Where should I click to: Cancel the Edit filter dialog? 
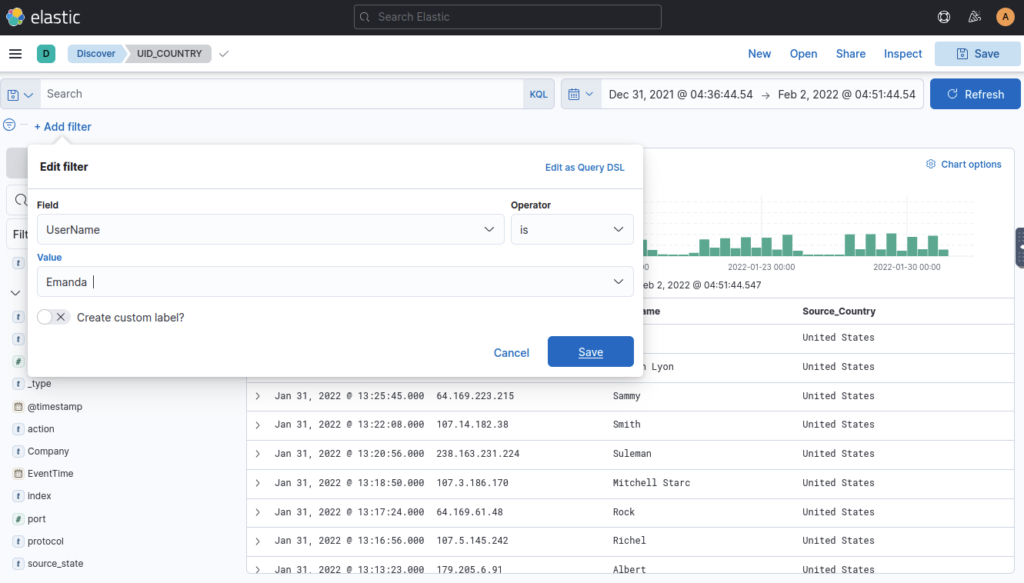click(511, 353)
